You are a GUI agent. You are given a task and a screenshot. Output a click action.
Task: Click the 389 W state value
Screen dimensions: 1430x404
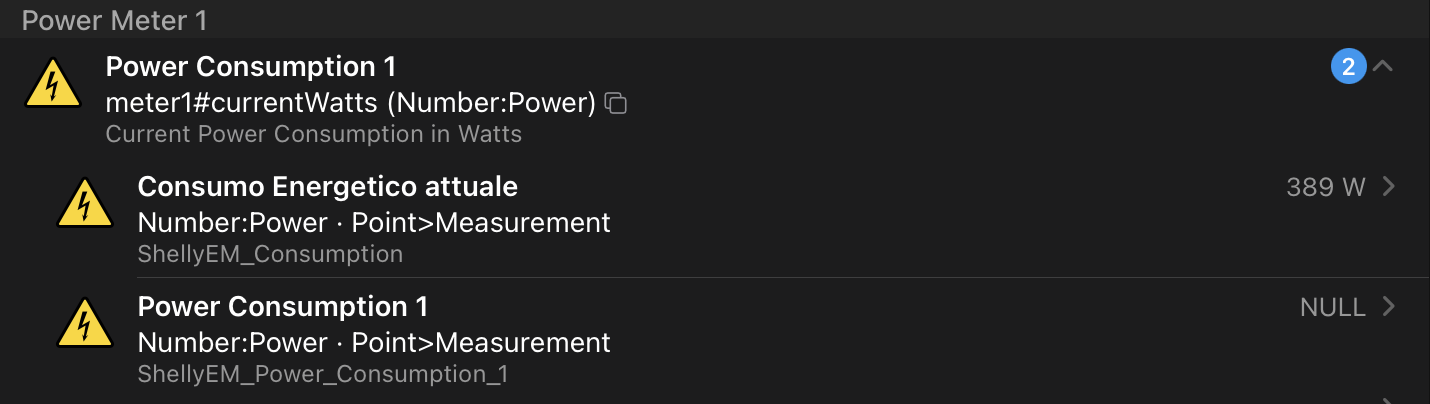[1326, 187]
